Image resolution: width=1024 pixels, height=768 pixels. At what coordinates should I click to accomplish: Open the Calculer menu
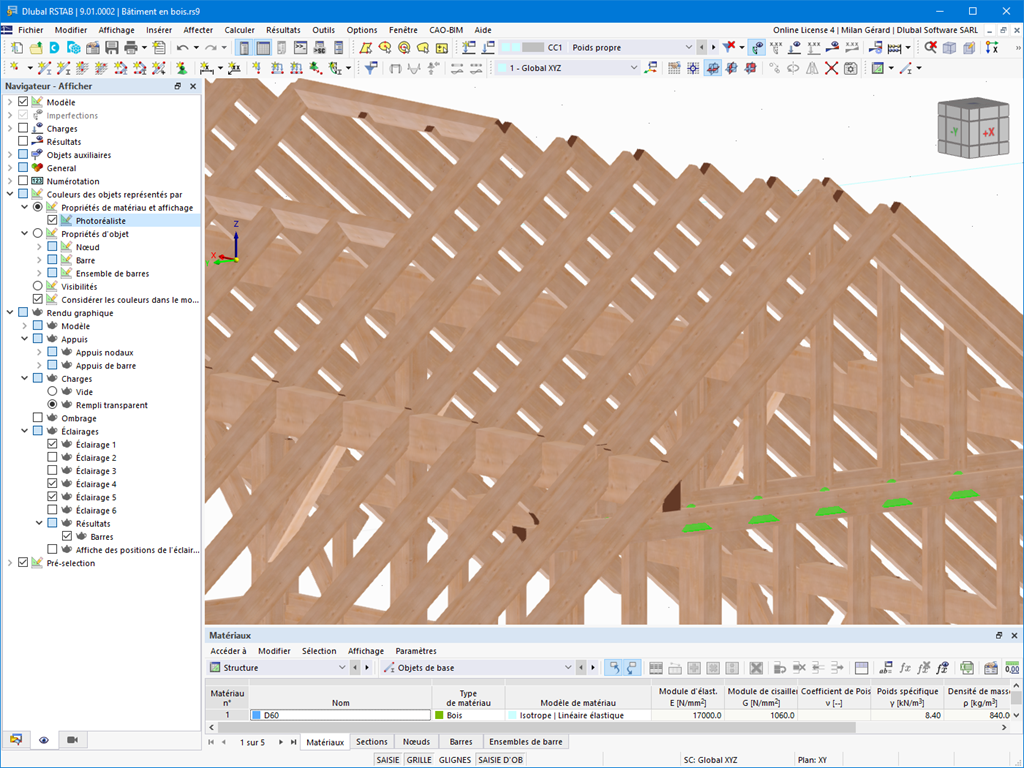coord(239,30)
